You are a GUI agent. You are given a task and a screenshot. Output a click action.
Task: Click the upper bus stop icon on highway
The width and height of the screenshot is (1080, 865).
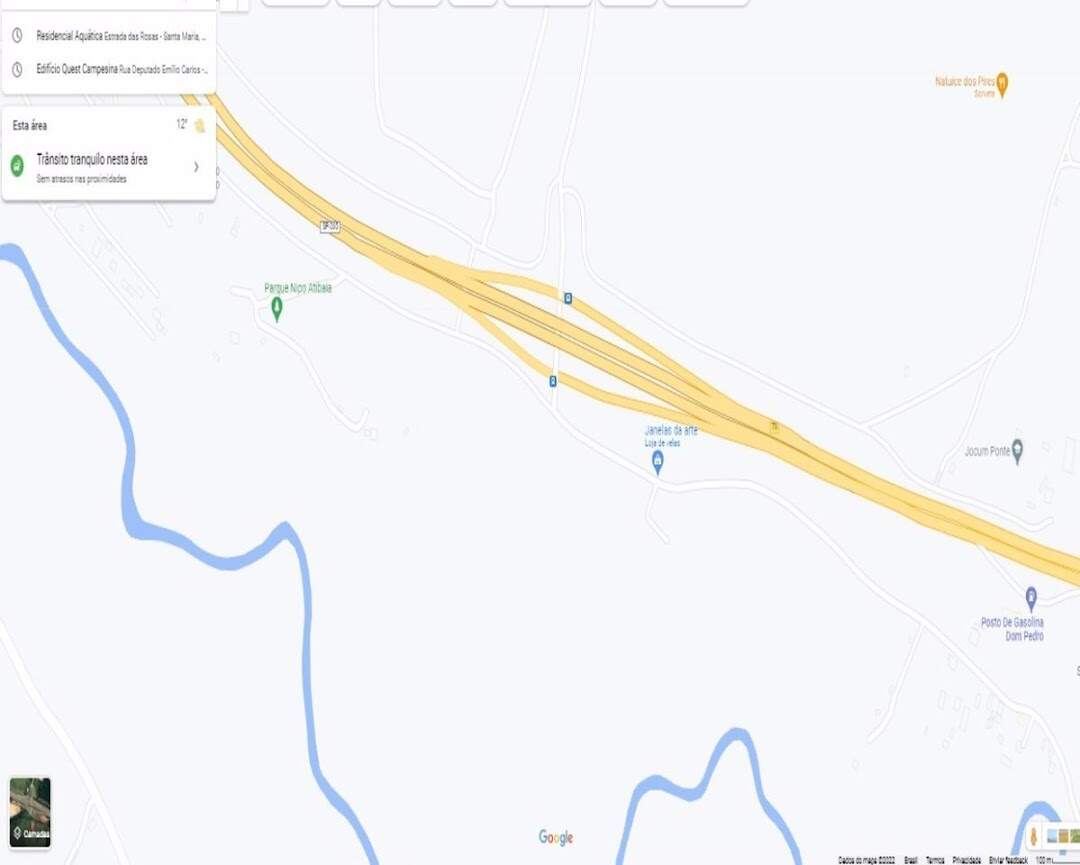click(x=568, y=298)
